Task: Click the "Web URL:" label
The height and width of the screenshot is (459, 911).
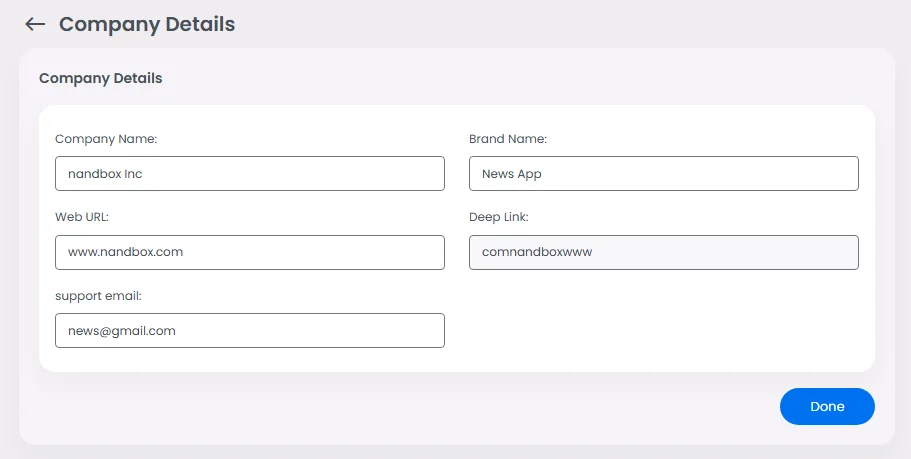Action: click(82, 217)
